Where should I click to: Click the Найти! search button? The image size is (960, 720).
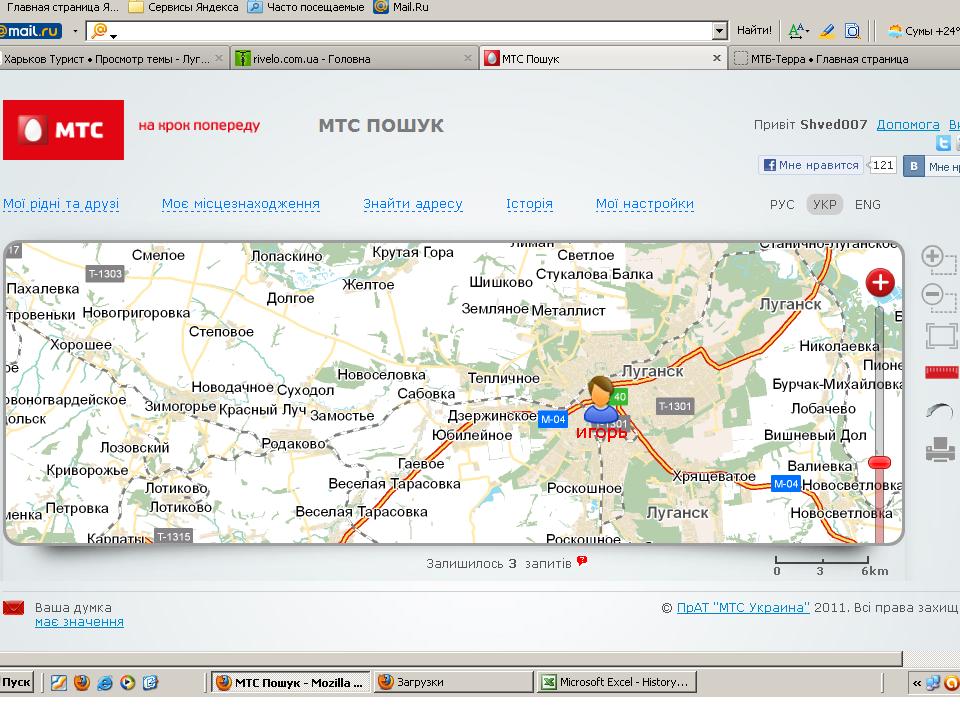click(754, 31)
